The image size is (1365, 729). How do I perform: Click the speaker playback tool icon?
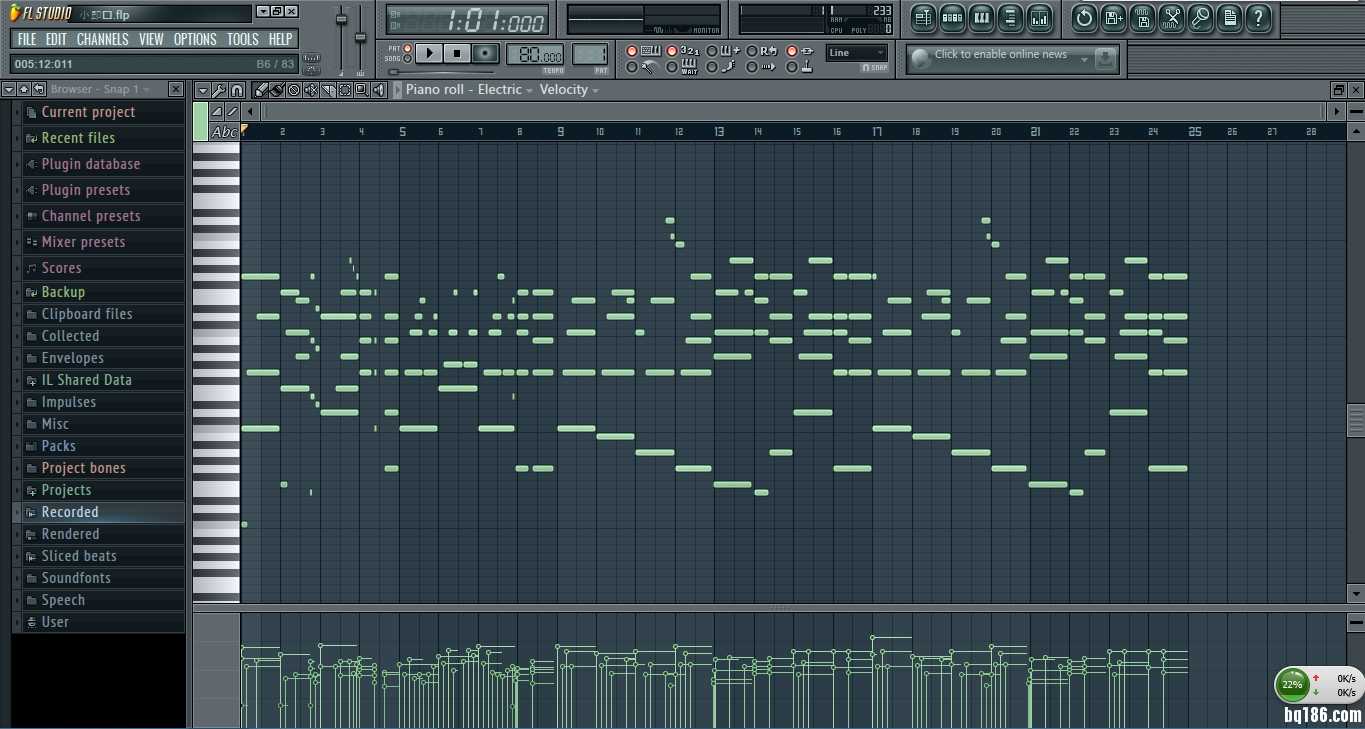coord(378,90)
